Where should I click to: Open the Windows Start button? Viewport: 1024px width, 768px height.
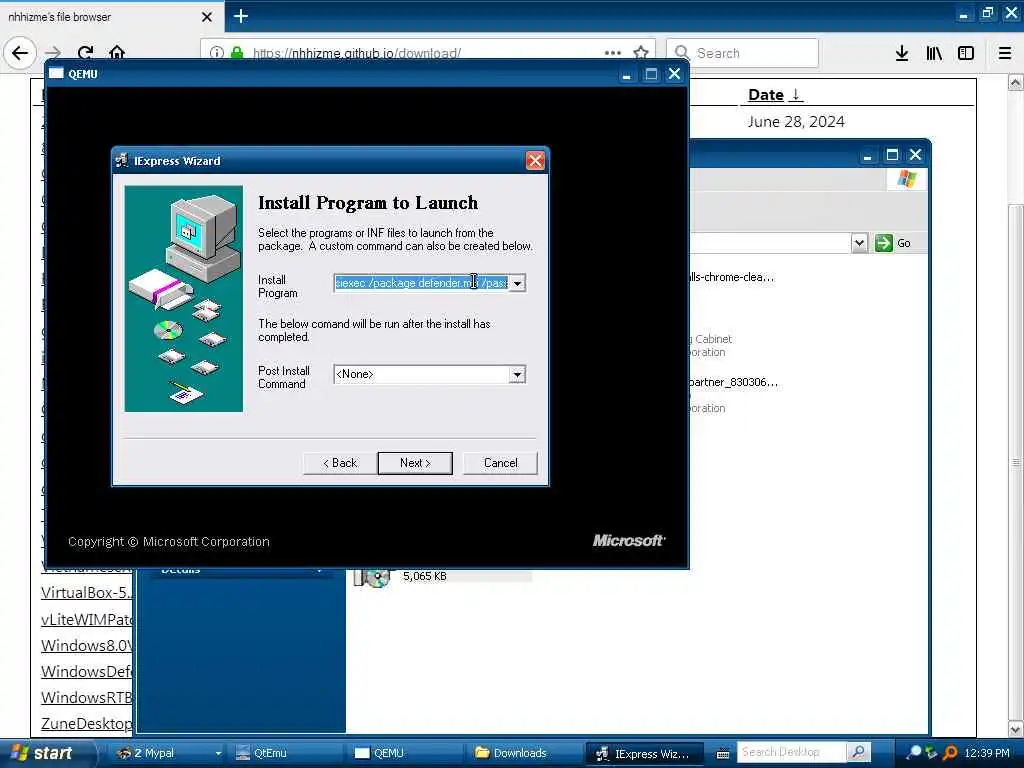pyautogui.click(x=43, y=753)
